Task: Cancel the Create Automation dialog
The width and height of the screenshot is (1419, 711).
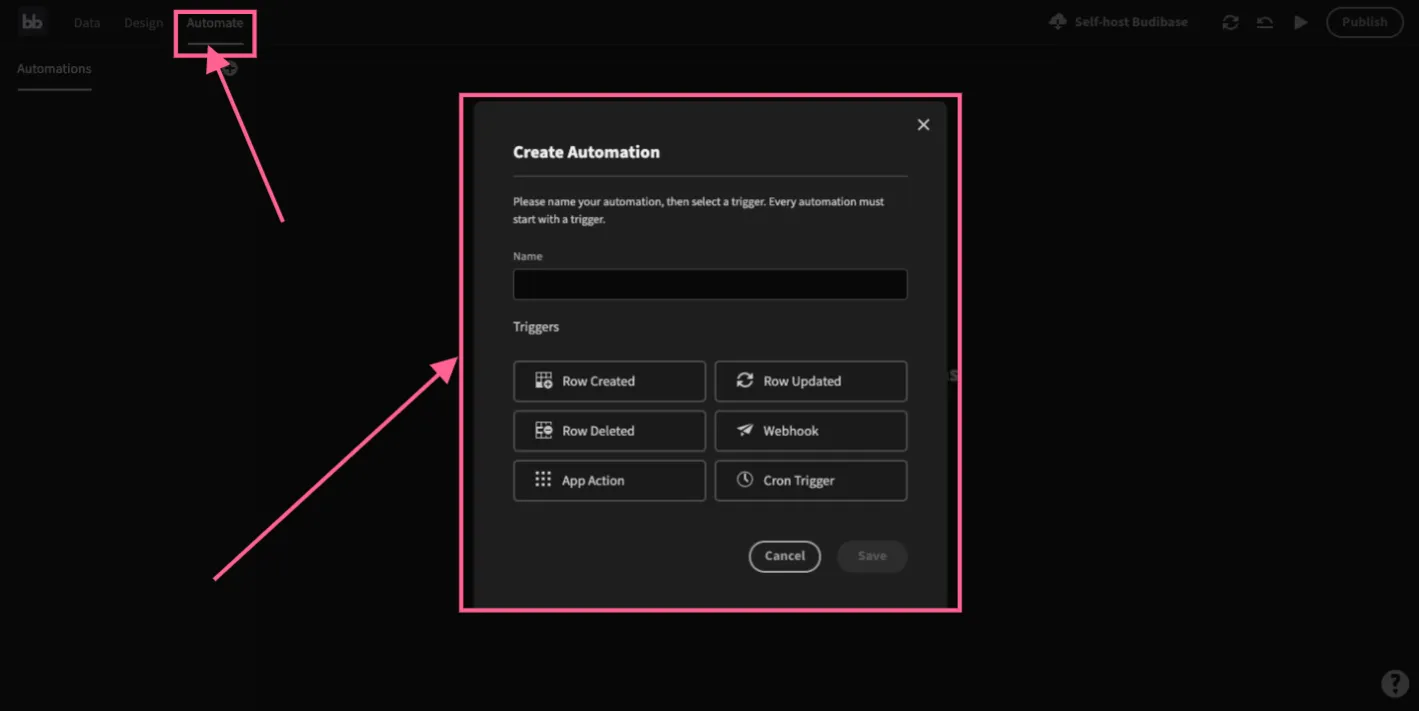Action: click(x=785, y=556)
